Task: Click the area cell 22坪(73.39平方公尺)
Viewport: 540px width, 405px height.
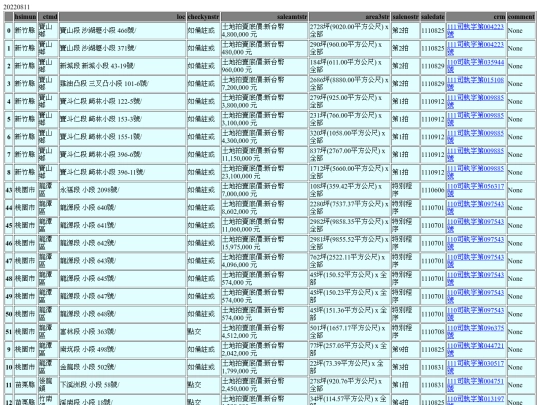Action: [349, 367]
